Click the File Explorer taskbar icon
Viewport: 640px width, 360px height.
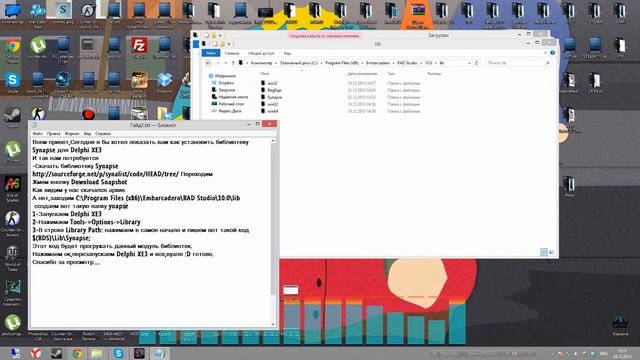pos(97,353)
